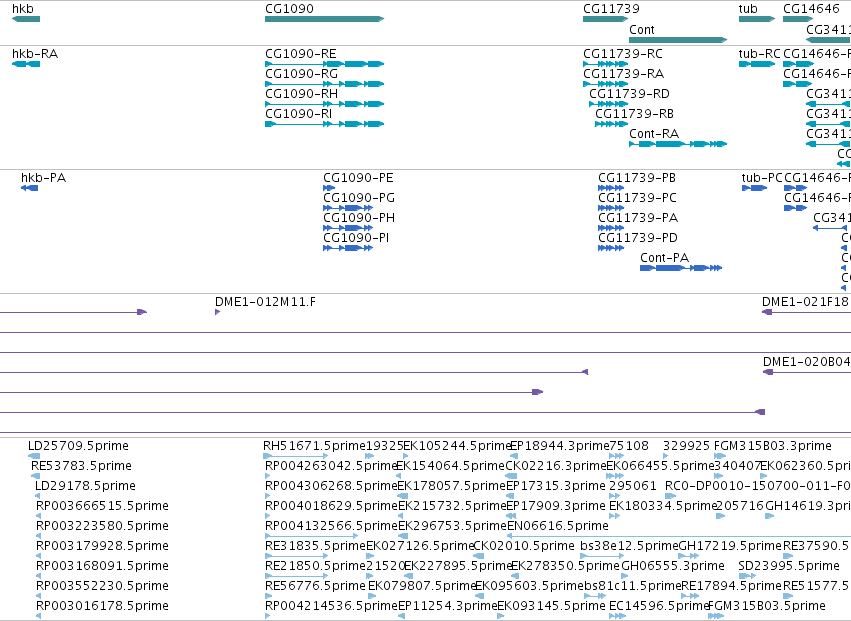The height and width of the screenshot is (621, 851).
Task: Select the Cont-RA transcript glyph
Action: 678,144
